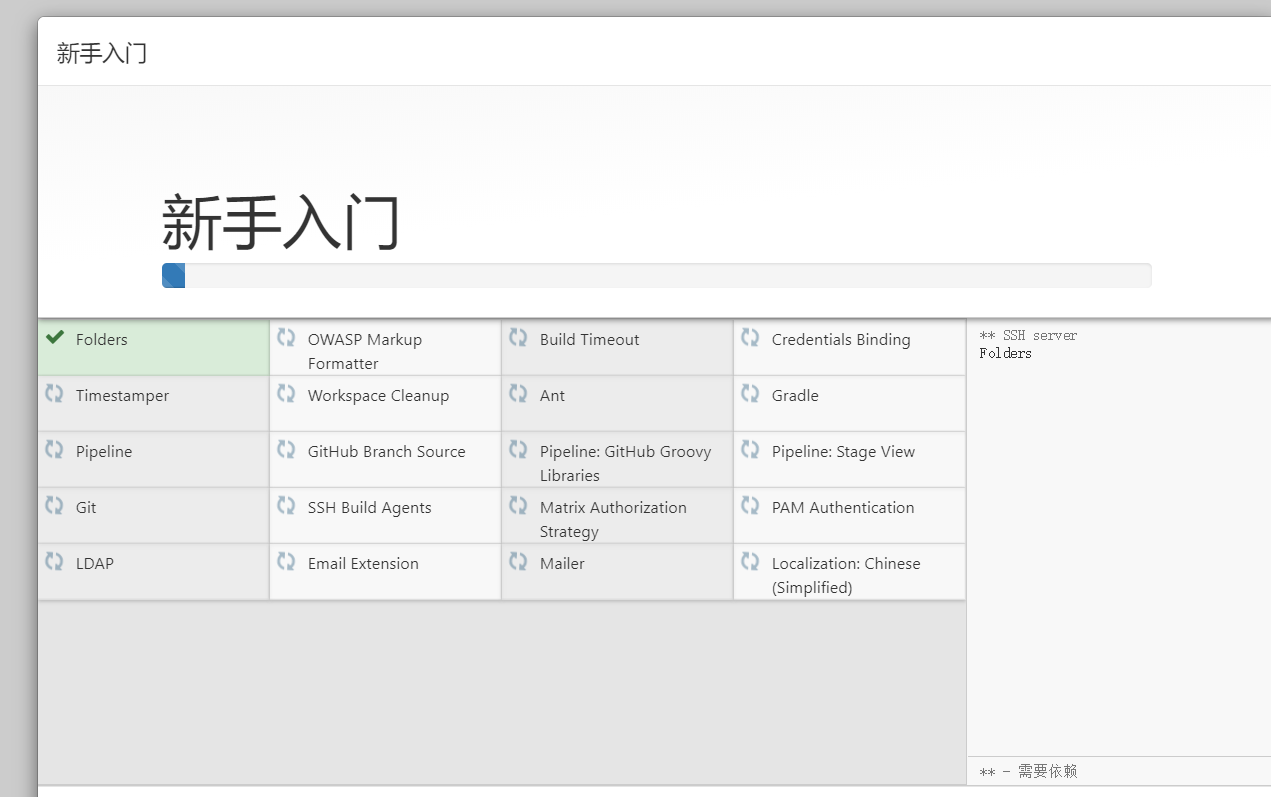The image size is (1271, 797).
Task: Click the 'Folders' entry in the install log
Action: tap(1005, 353)
